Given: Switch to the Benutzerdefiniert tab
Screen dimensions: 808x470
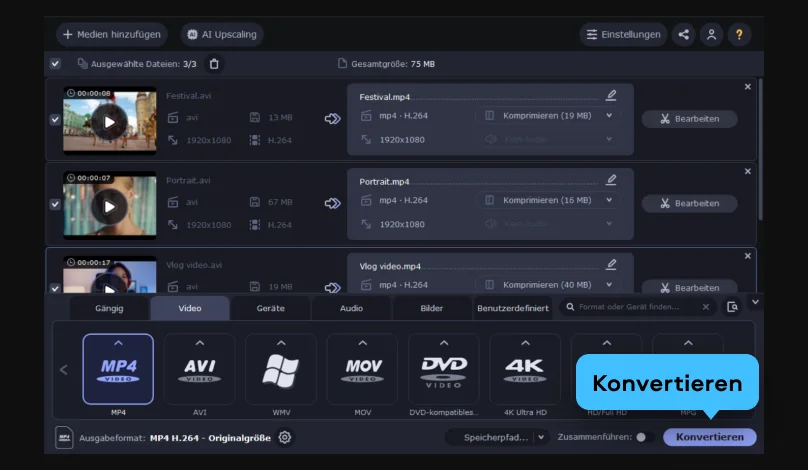Looking at the screenshot, I should pos(513,308).
